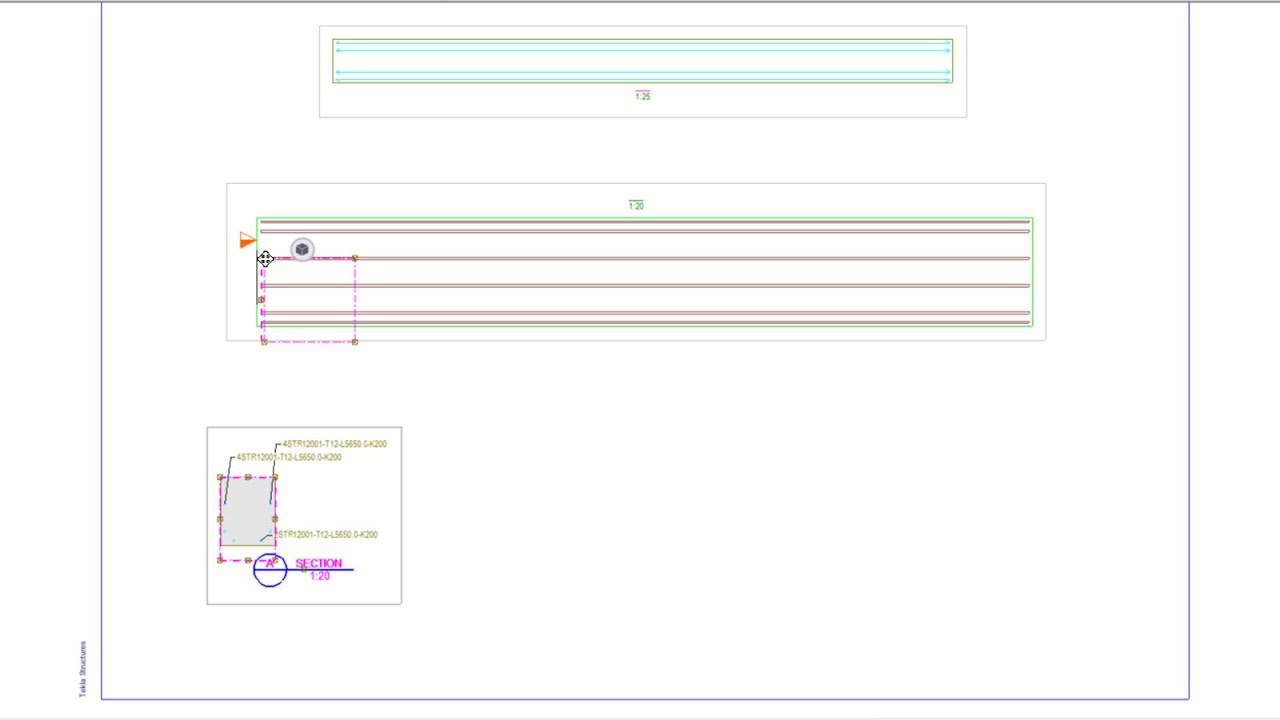Screen dimensions: 1280x720
Task: Click the grey concrete cross-section in section view
Action: [x=247, y=511]
